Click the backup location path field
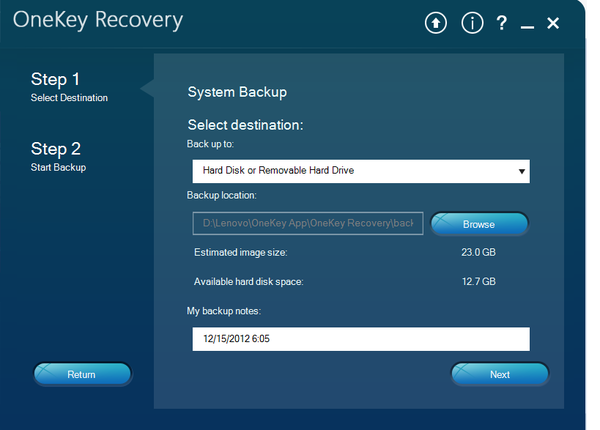600x430 pixels. coord(308,223)
